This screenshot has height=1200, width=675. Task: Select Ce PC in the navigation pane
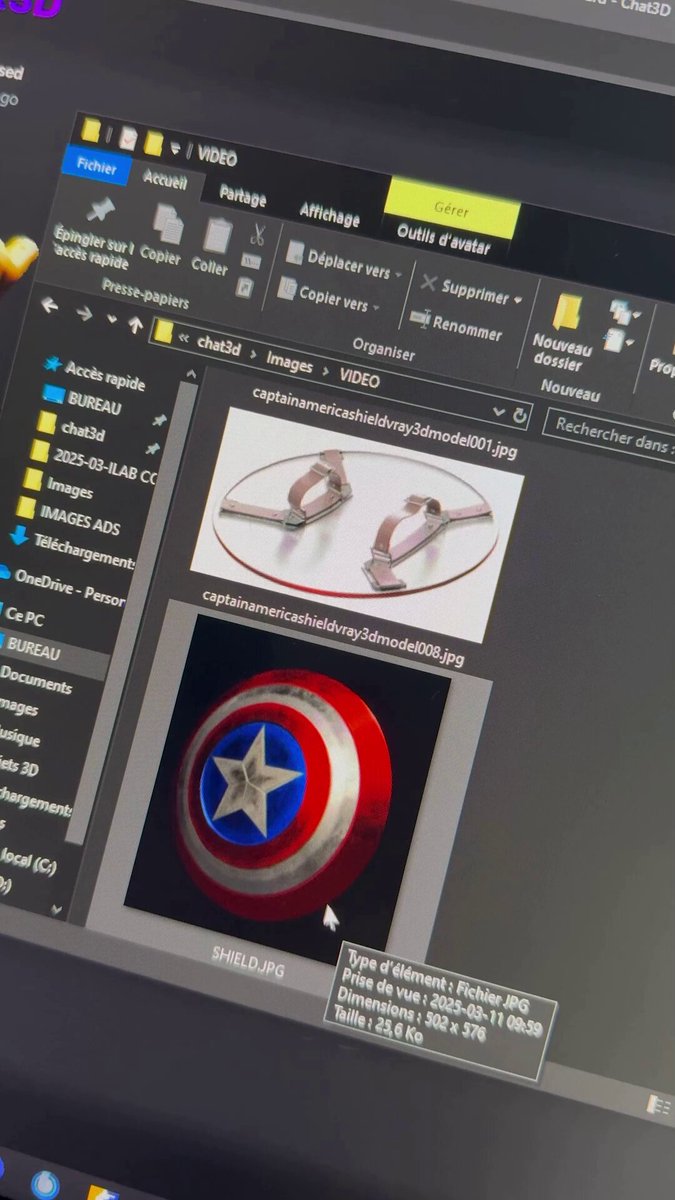click(23, 616)
